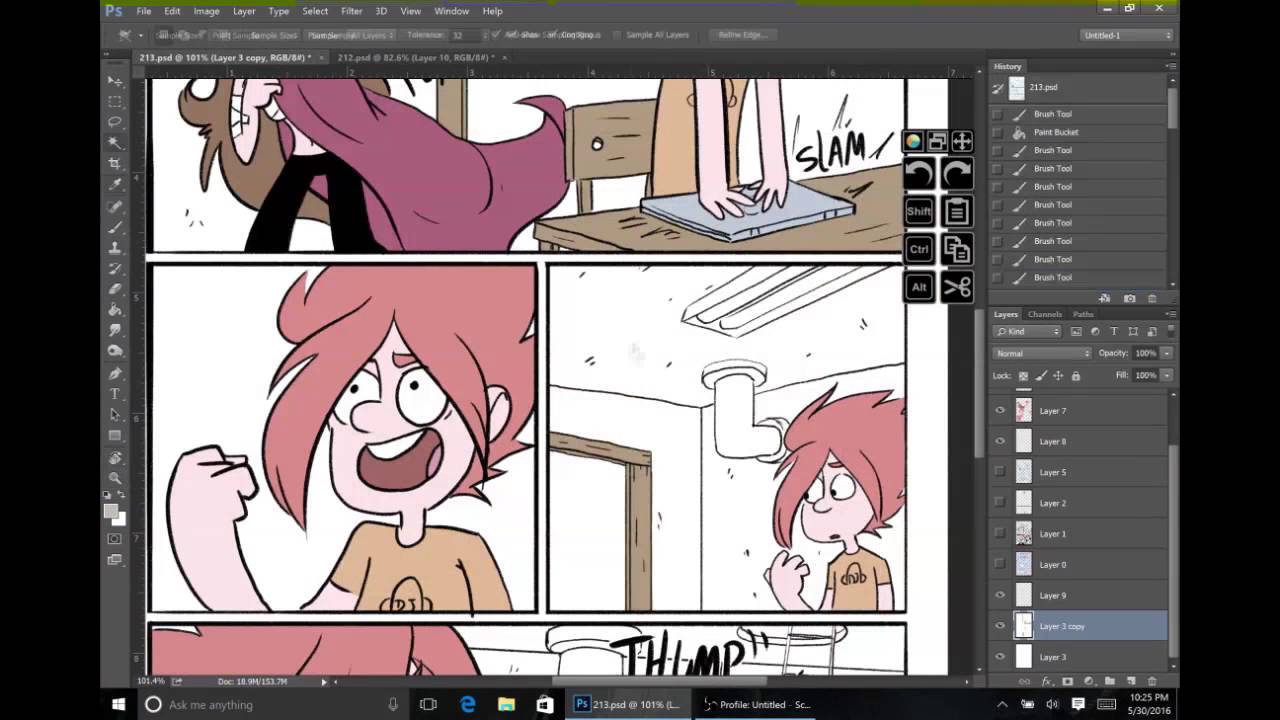Image resolution: width=1280 pixels, height=720 pixels.
Task: Select the Move tool
Action: (x=115, y=80)
